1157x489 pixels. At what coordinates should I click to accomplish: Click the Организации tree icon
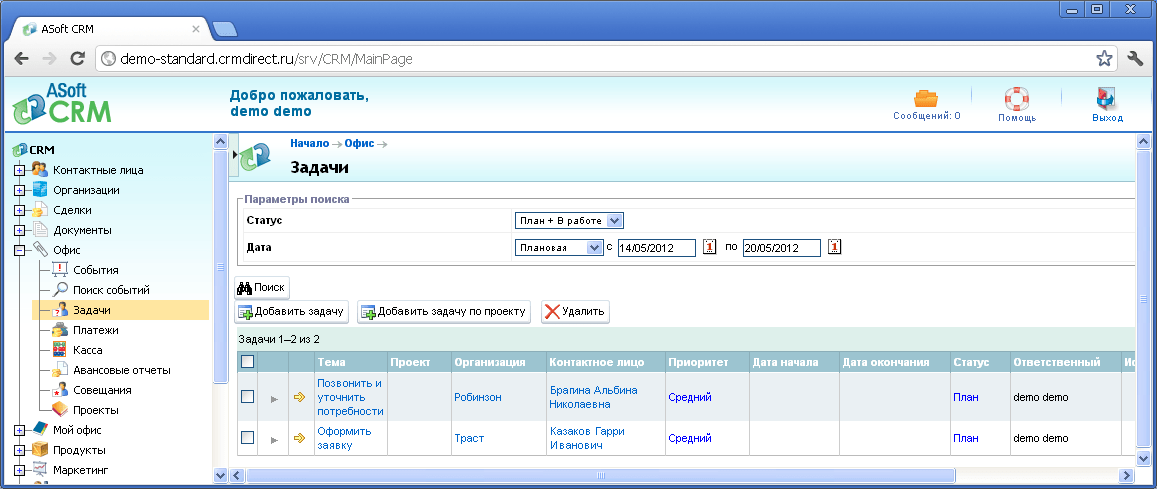[x=40, y=190]
